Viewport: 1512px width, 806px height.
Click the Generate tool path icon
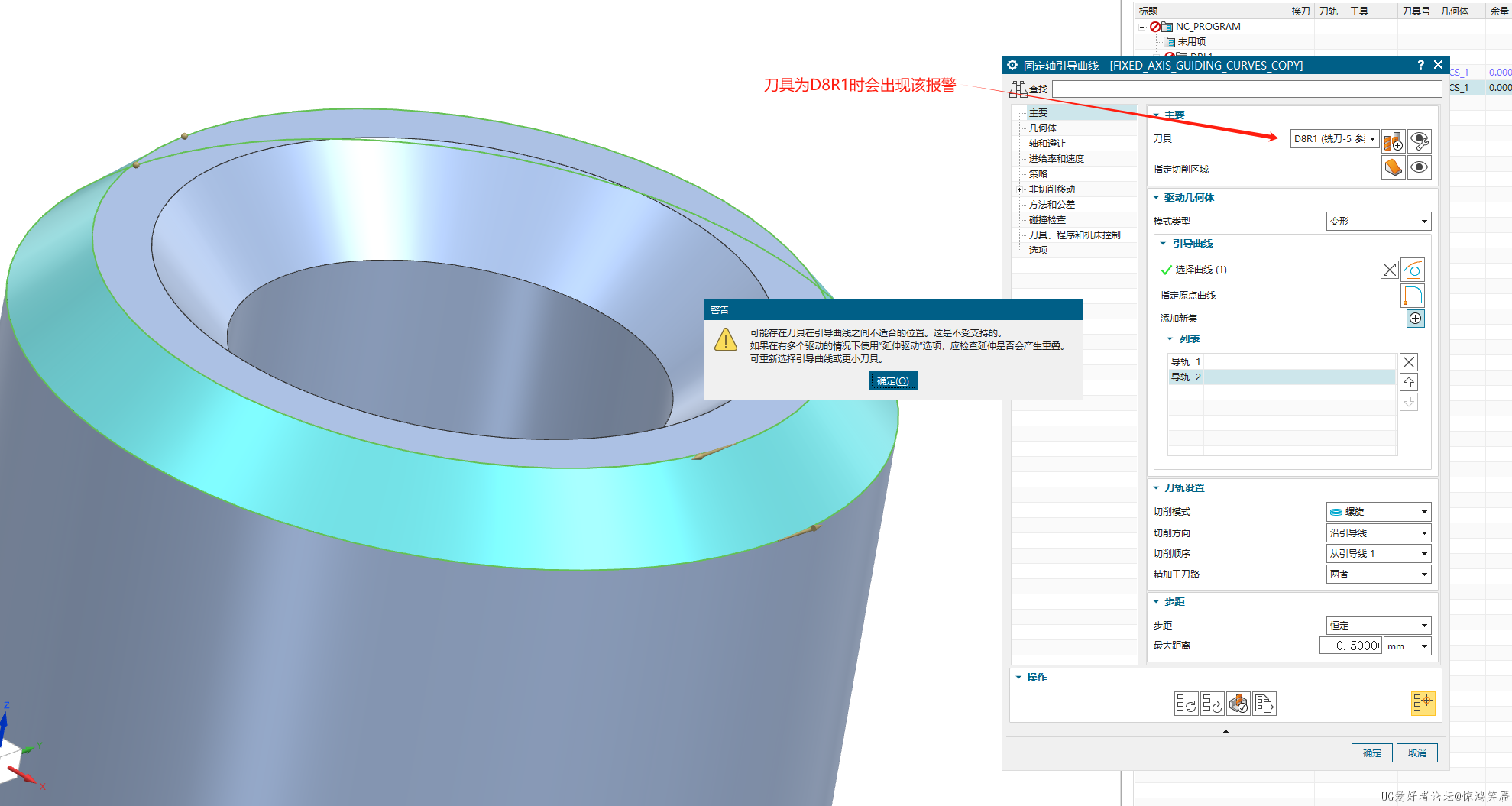point(1186,704)
